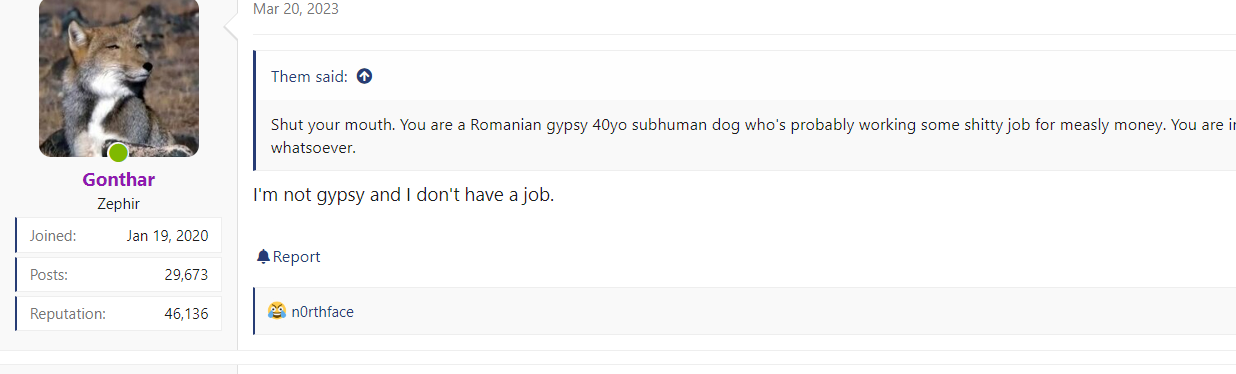Click the 'Them said:' quote header
Screen dimensions: 1236x374
[x=309, y=76]
